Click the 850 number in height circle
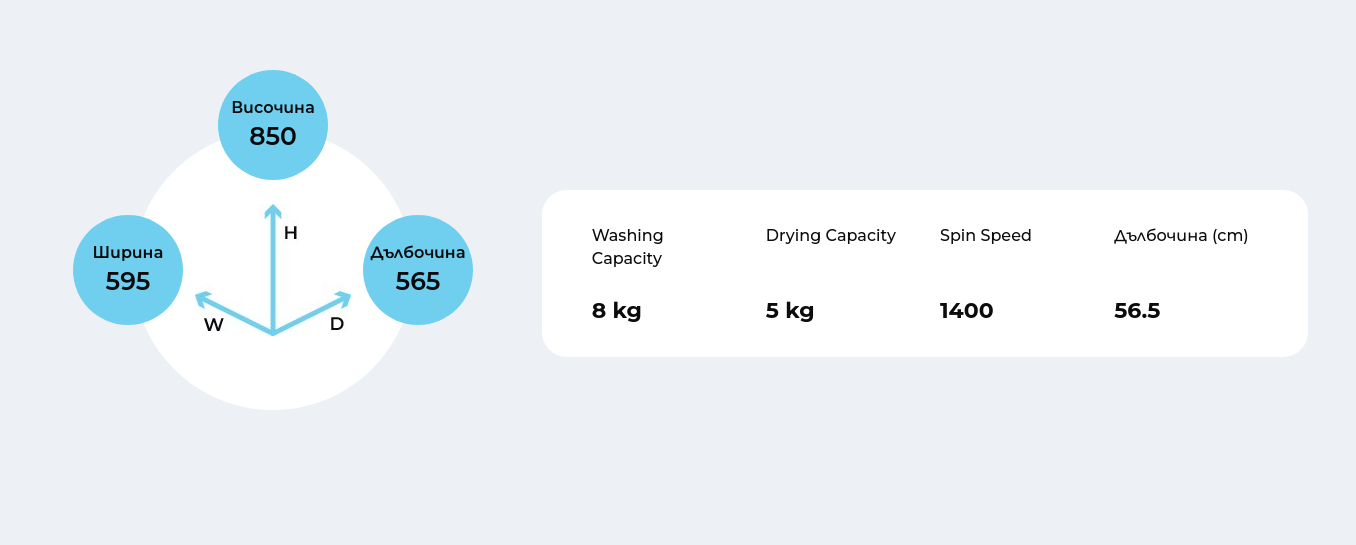Screen dimensions: 1356x545 point(273,137)
